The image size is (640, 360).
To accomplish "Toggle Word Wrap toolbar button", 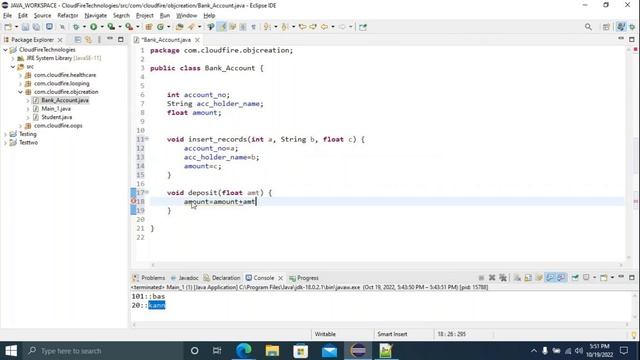I will [x=233, y=27].
